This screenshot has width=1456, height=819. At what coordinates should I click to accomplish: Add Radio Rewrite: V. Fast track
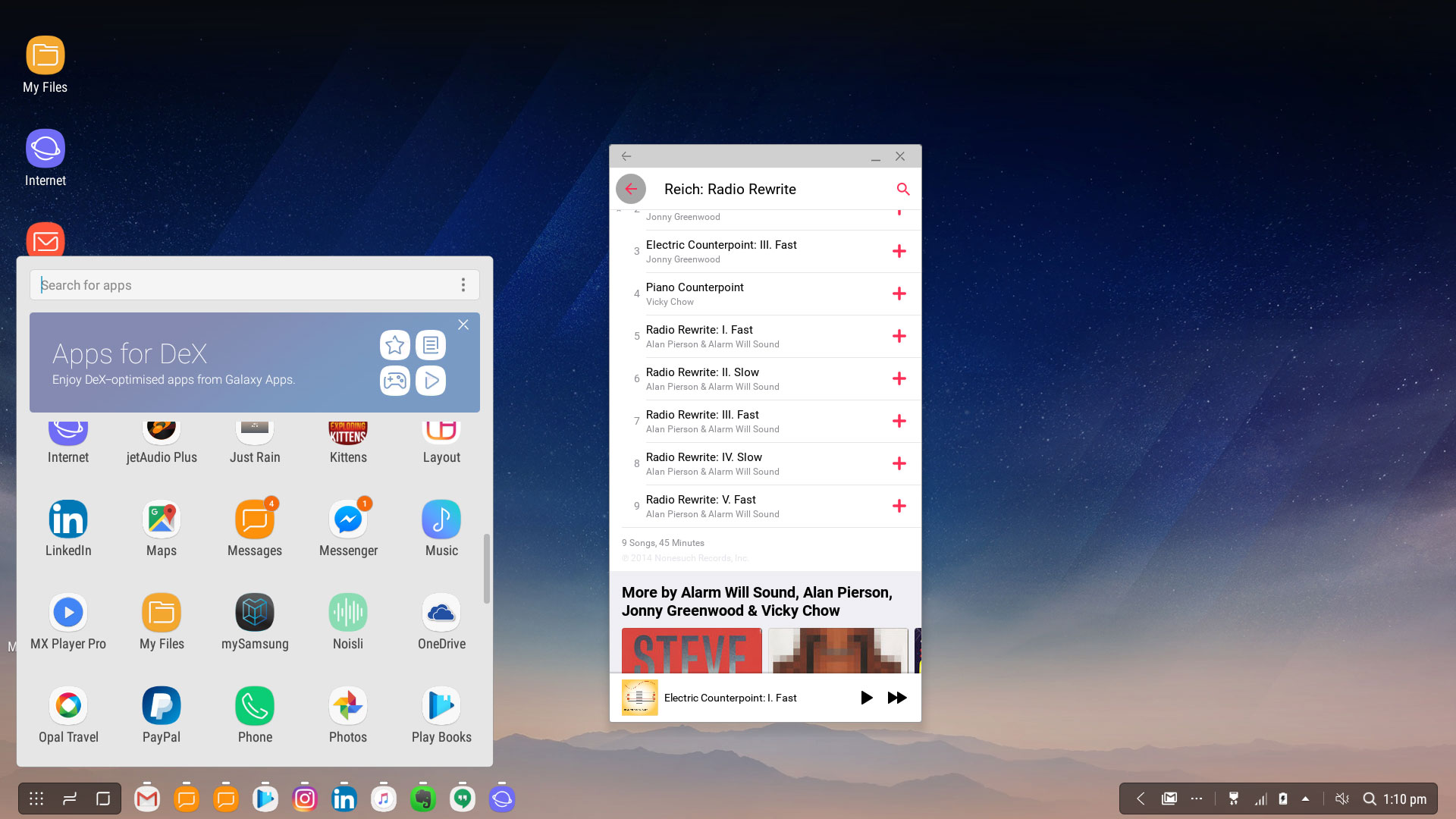[x=899, y=506]
